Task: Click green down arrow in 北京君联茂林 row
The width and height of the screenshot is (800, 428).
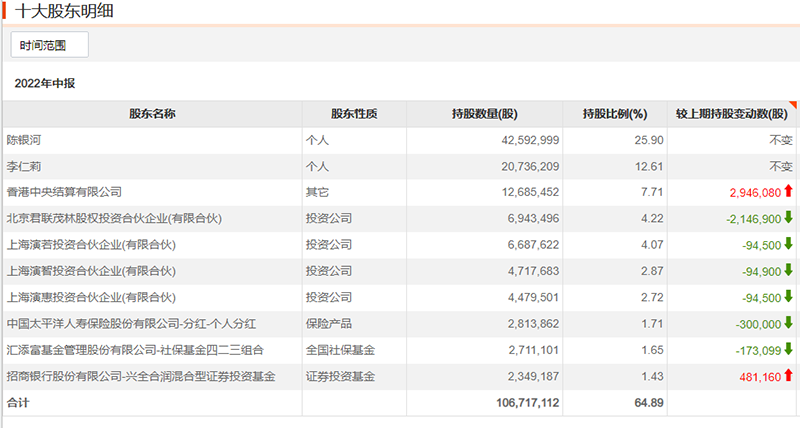Action: (788, 218)
